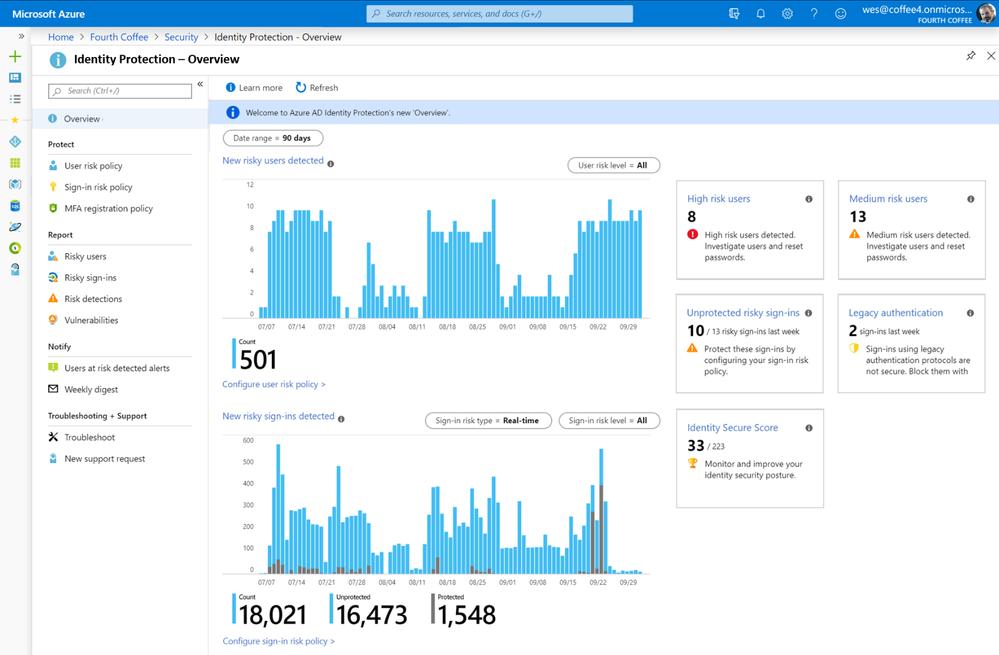Open User risk level All filter
Viewport: 999px width, 655px height.
pos(613,165)
